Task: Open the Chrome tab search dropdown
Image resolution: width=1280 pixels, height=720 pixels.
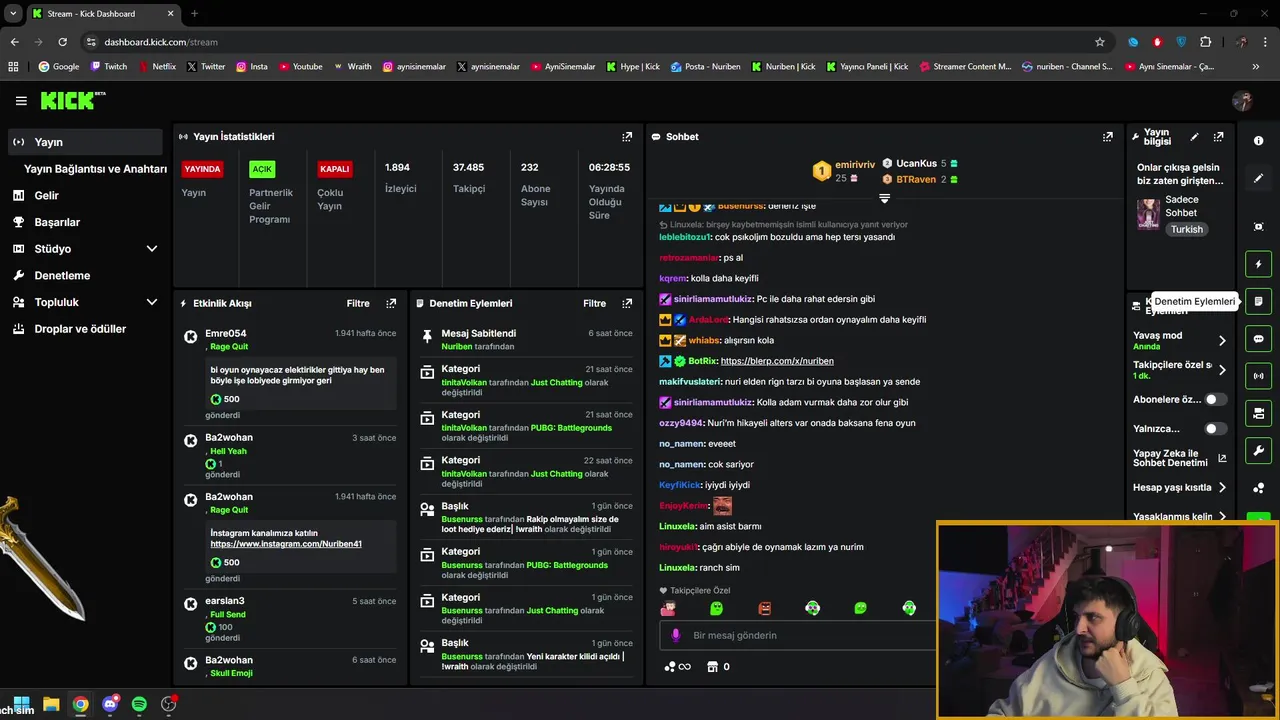Action: (13, 13)
